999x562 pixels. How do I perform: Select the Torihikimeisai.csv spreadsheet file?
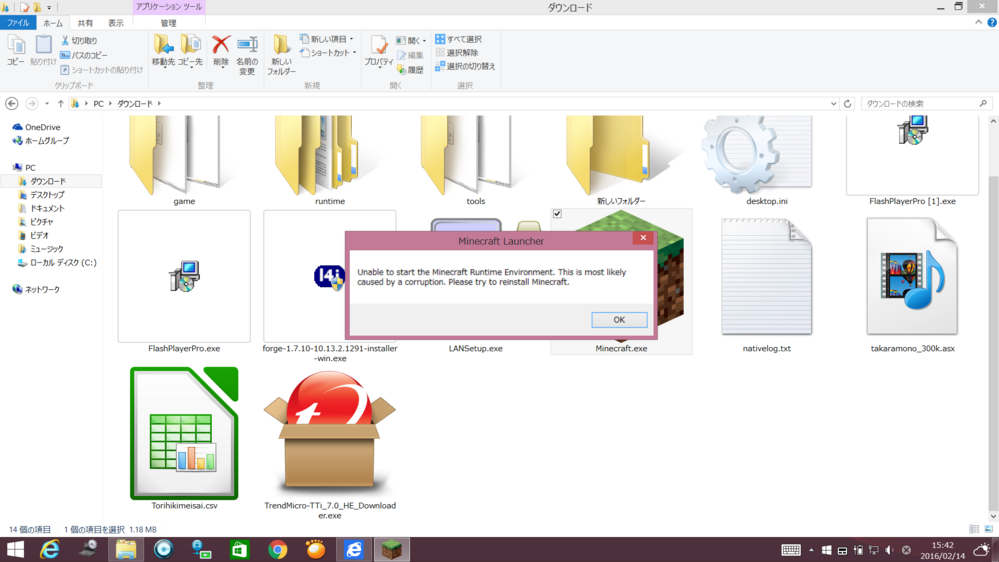pos(184,438)
